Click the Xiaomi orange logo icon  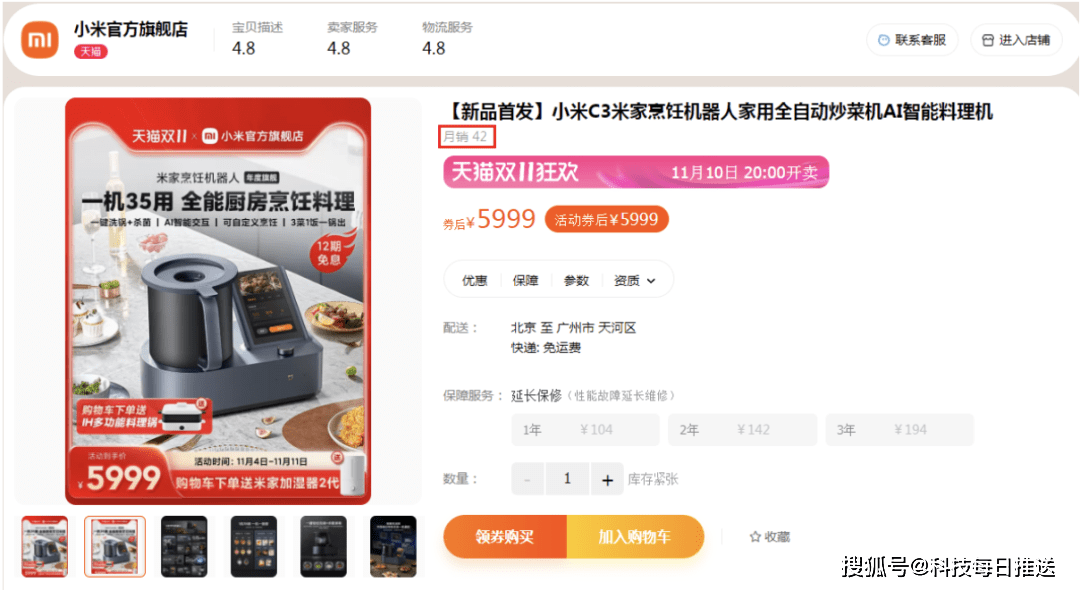pyautogui.click(x=40, y=40)
